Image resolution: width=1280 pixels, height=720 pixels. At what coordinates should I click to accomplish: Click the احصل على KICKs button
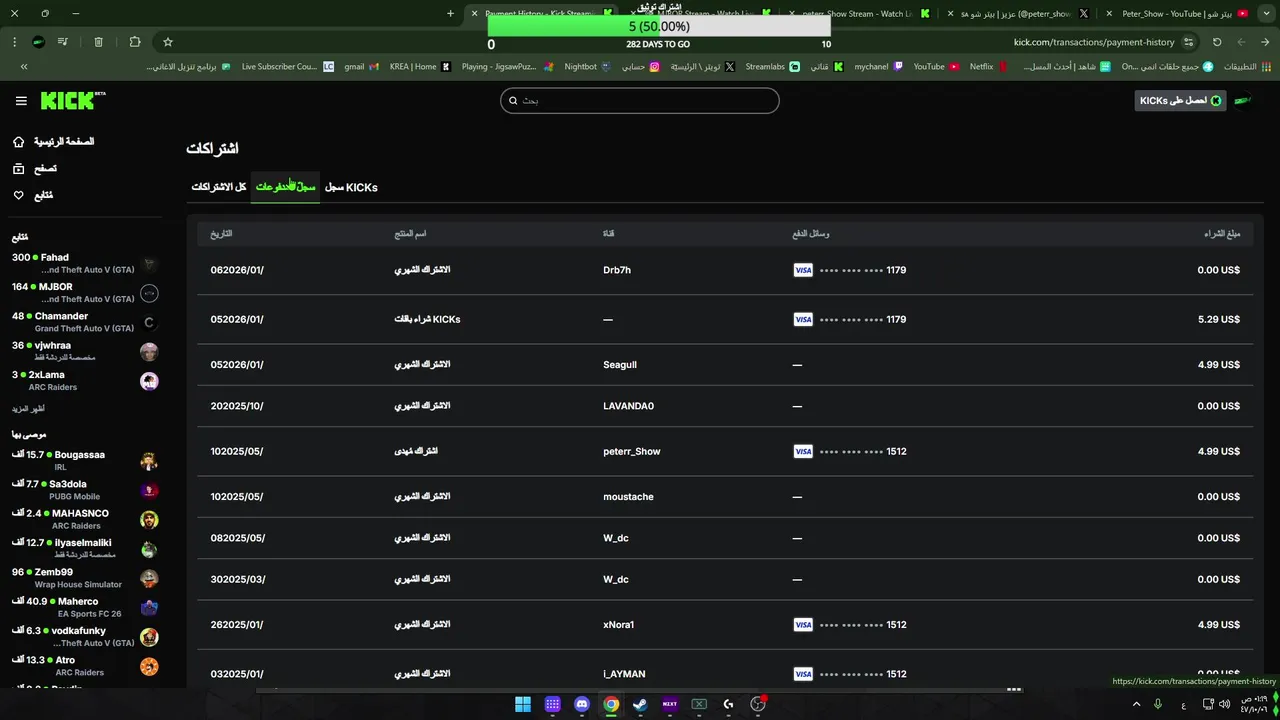(1180, 101)
